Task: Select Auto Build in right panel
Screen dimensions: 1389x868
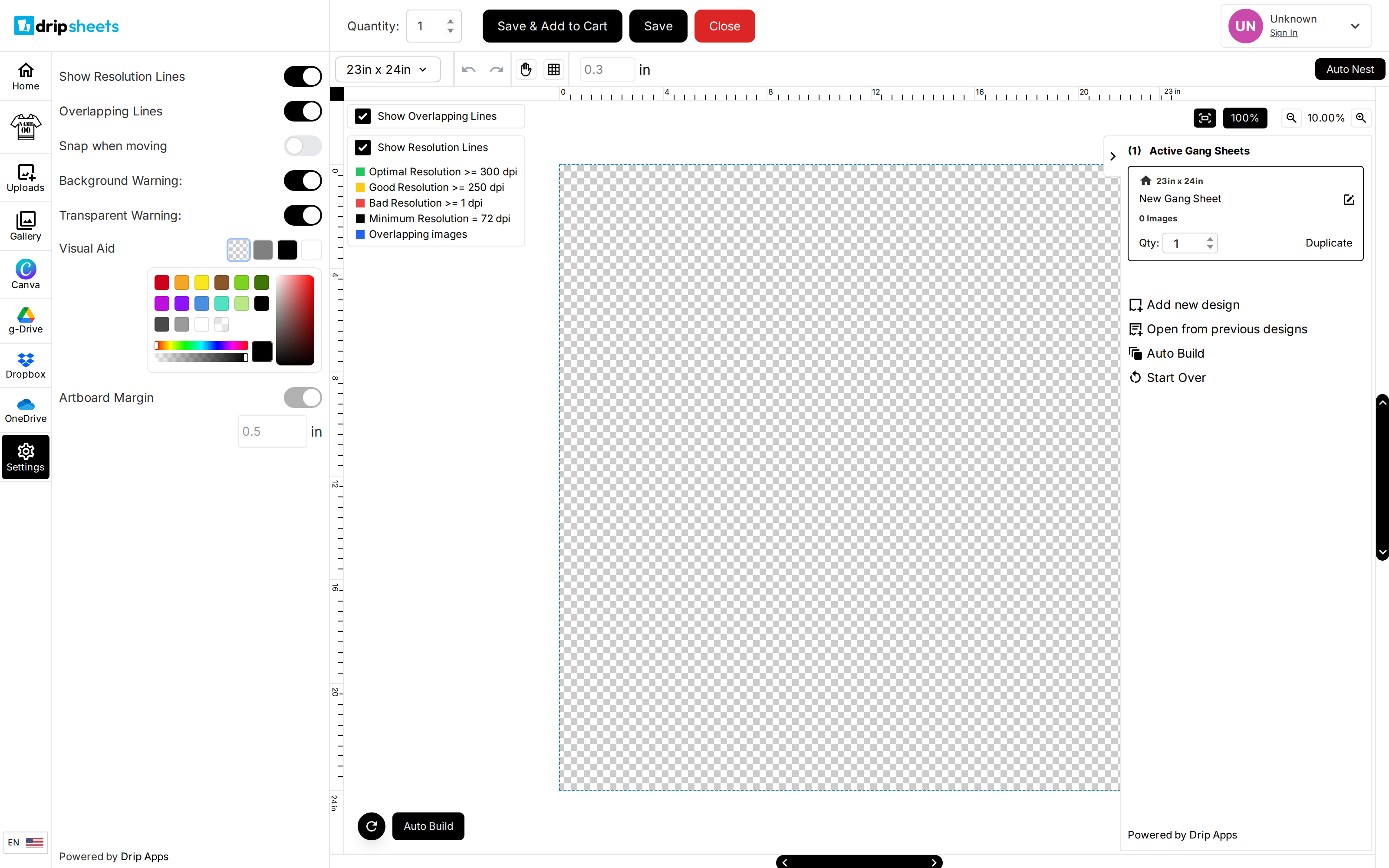Action: pyautogui.click(x=1166, y=353)
